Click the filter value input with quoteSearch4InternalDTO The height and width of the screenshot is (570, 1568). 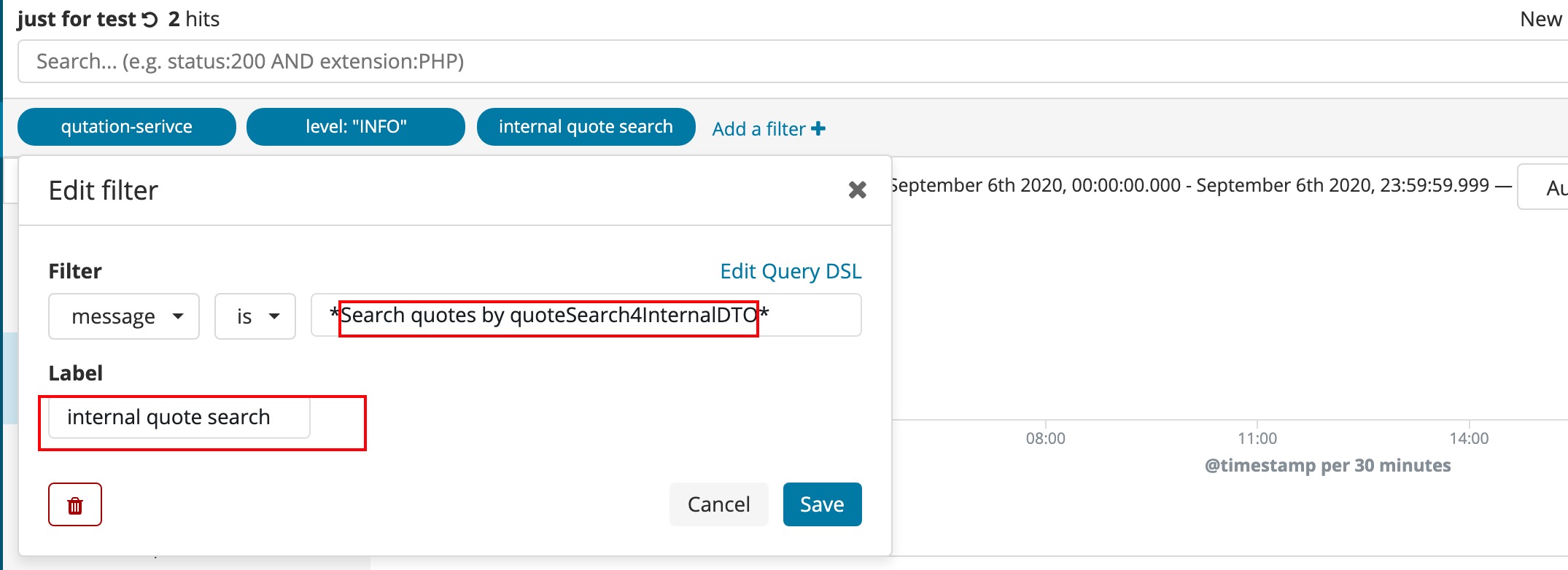pyautogui.click(x=586, y=315)
